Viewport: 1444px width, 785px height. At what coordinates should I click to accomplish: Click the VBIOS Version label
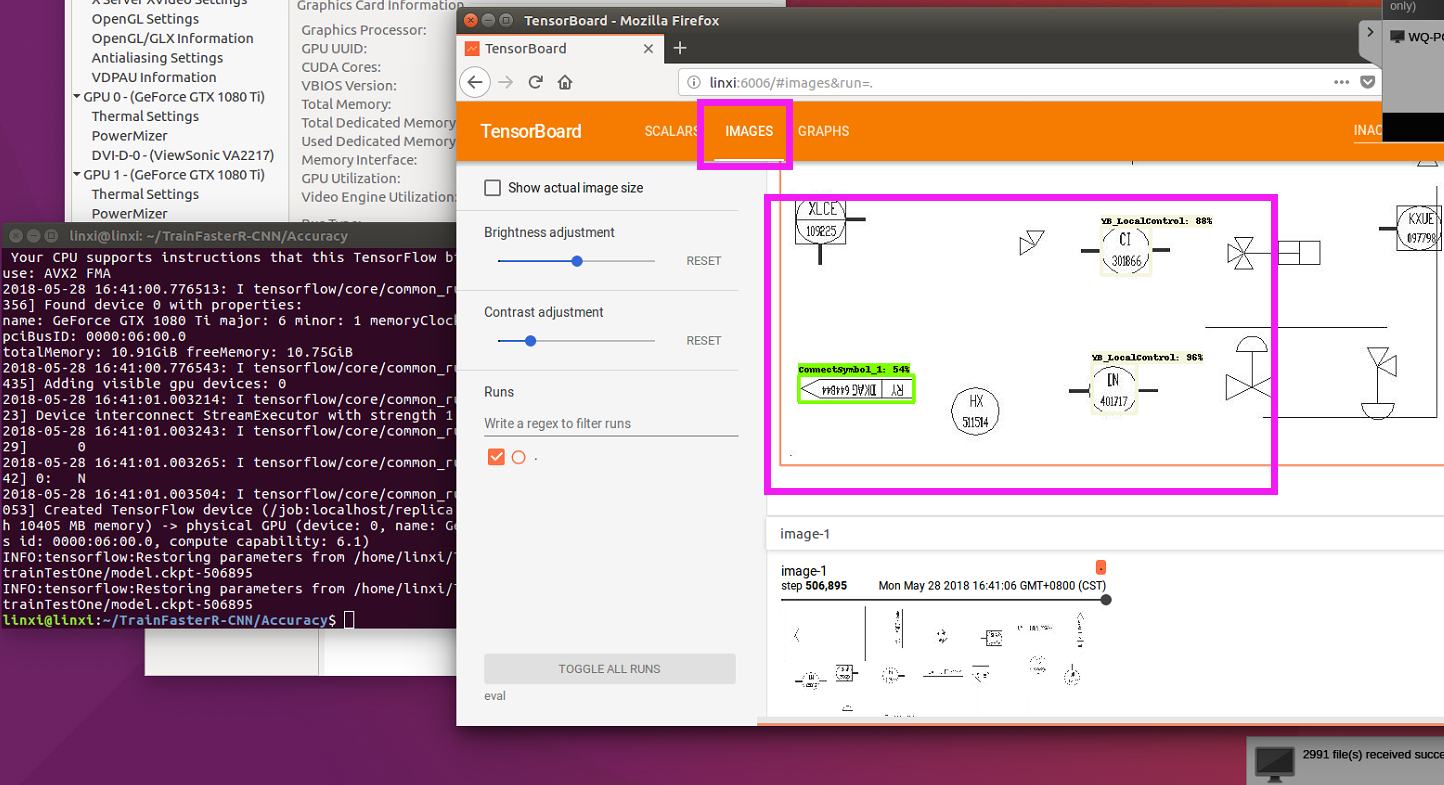pyautogui.click(x=349, y=86)
